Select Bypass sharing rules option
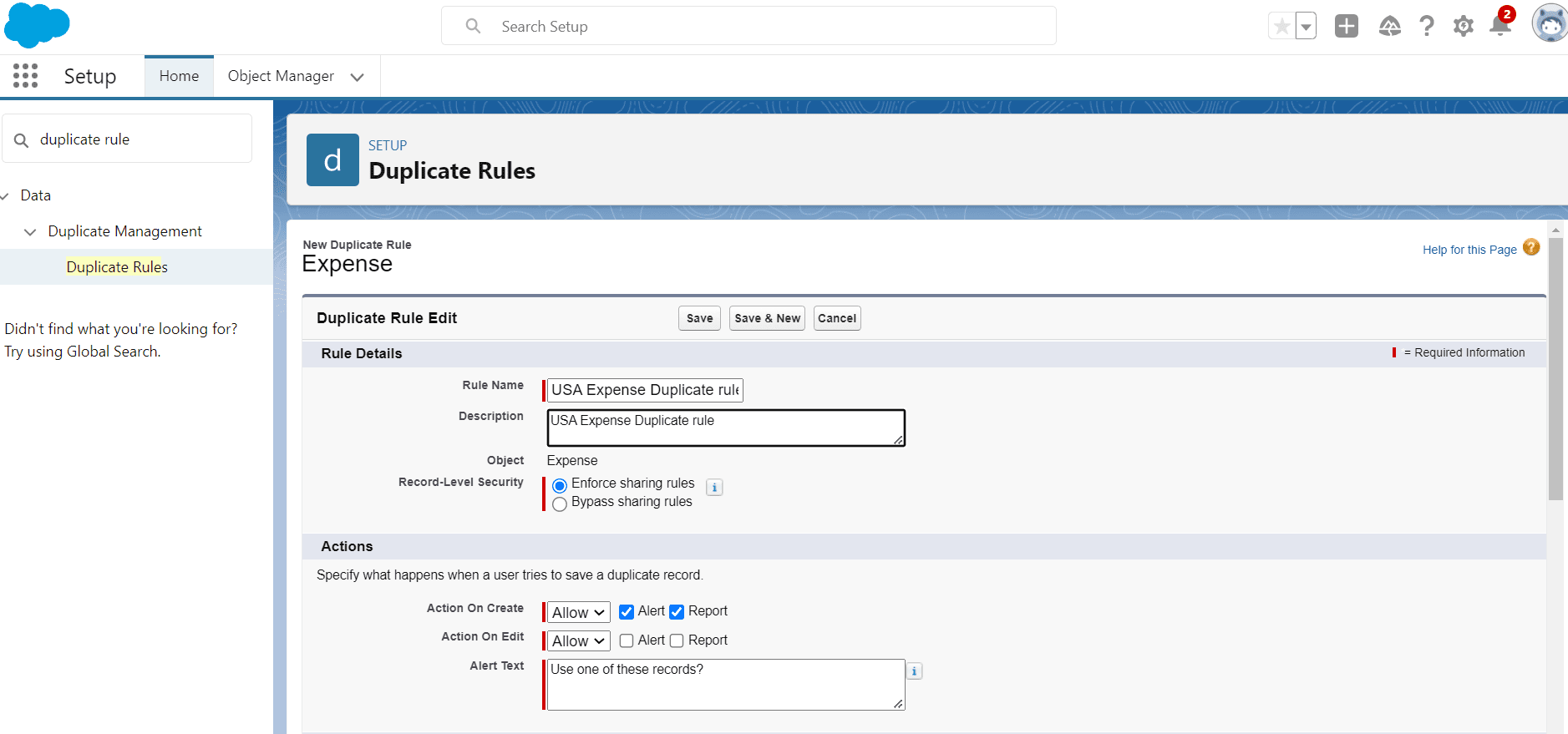This screenshot has height=734, width=1568. (560, 504)
